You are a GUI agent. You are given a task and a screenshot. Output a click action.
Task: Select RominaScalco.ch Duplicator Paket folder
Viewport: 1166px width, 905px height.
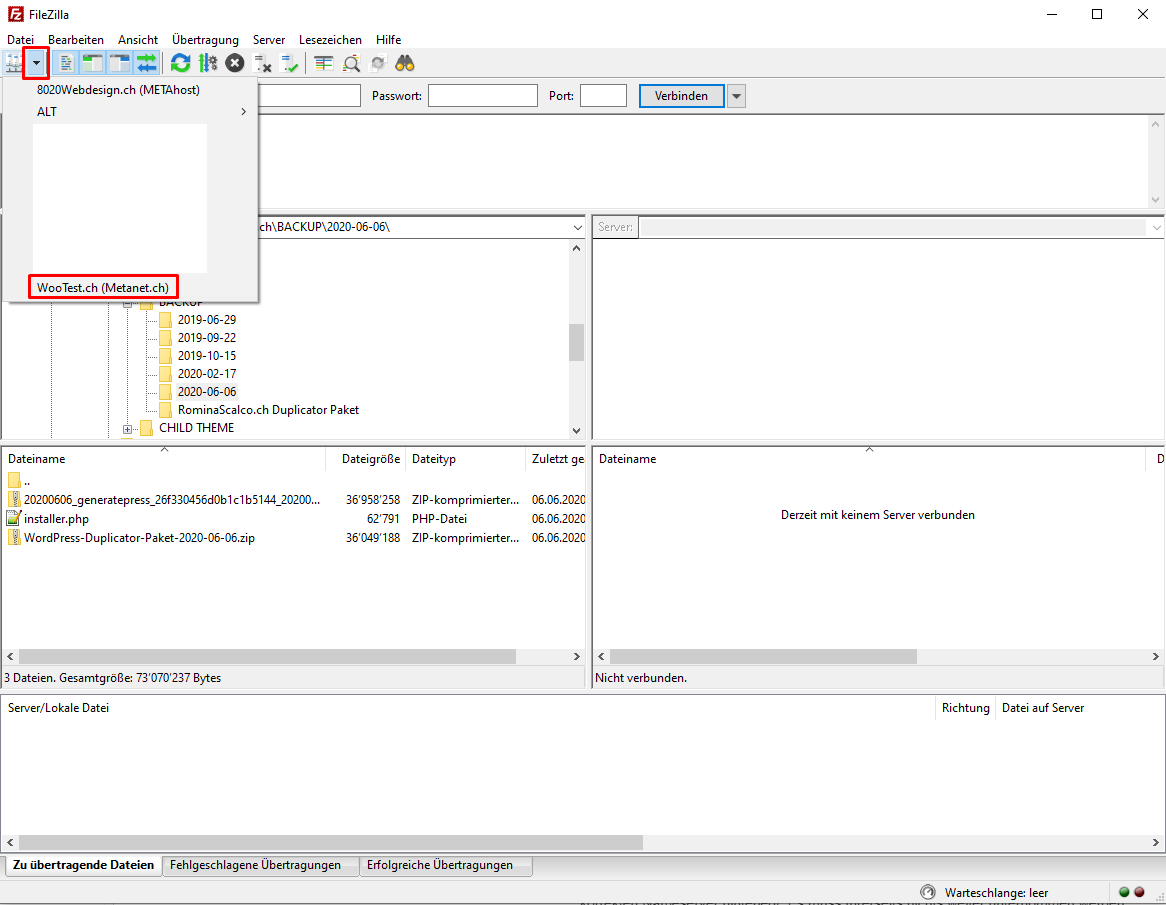268,410
